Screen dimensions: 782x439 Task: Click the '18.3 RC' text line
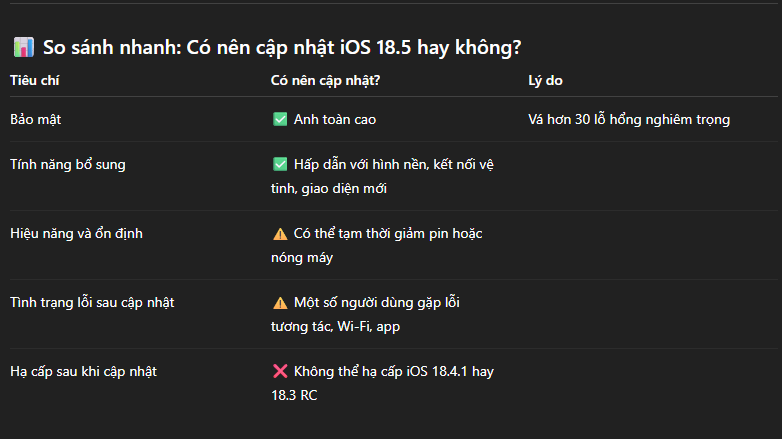pos(295,395)
